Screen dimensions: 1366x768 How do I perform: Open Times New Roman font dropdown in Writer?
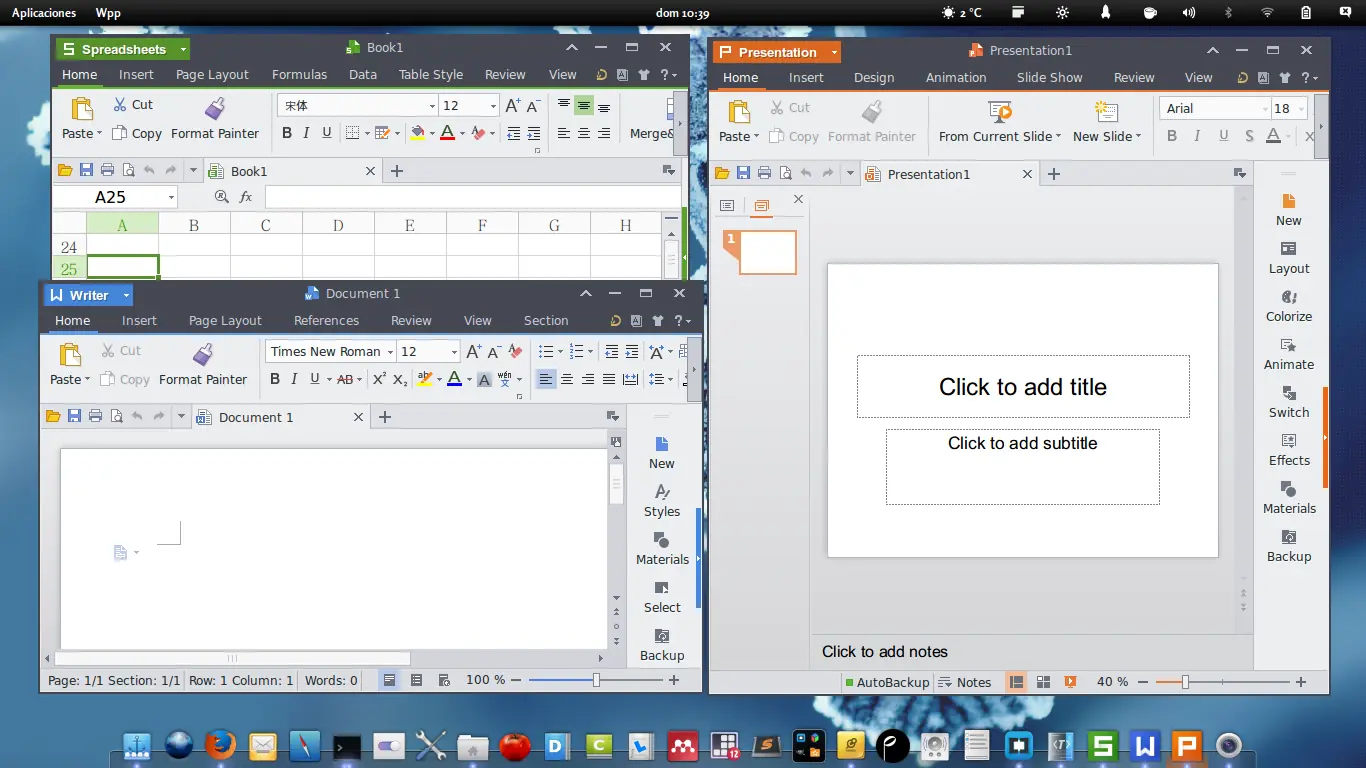tap(390, 352)
